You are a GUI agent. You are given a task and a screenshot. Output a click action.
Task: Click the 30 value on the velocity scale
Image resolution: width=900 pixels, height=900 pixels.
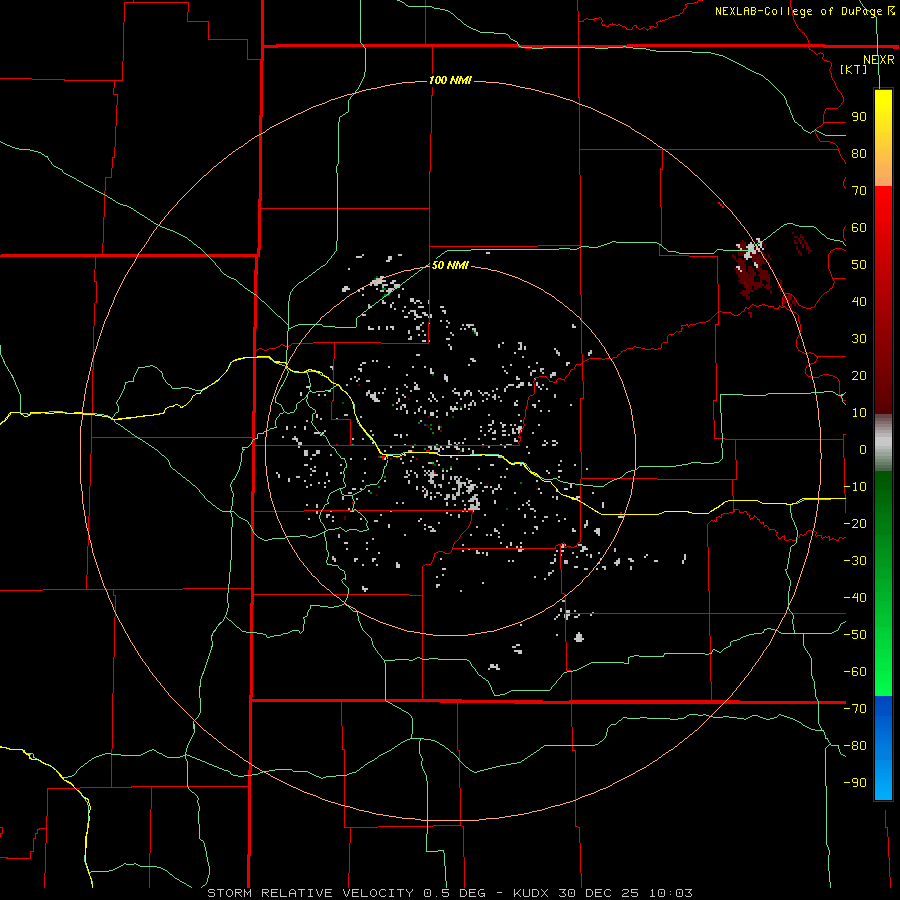[x=859, y=339]
